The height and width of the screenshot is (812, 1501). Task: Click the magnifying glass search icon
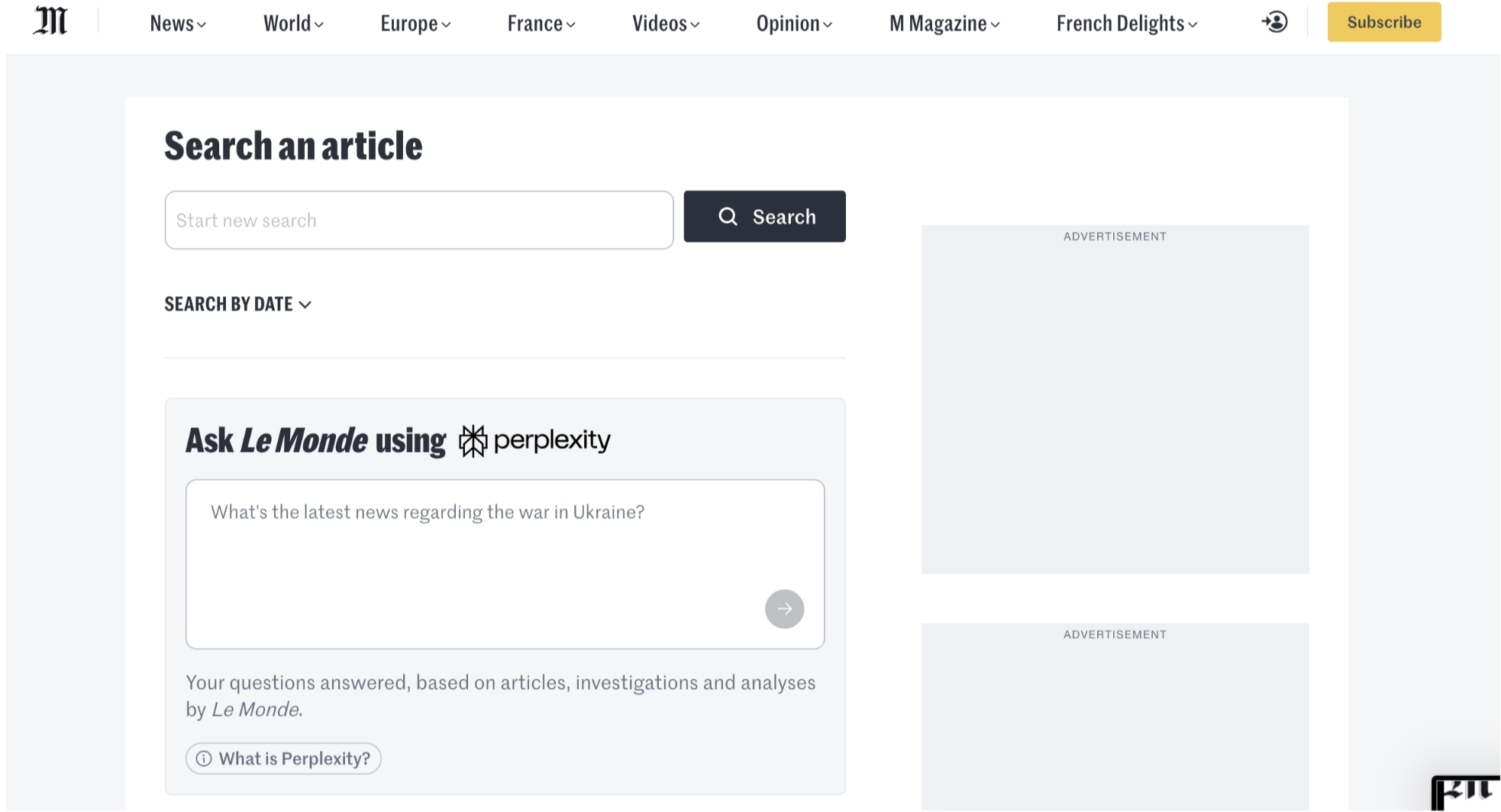728,217
